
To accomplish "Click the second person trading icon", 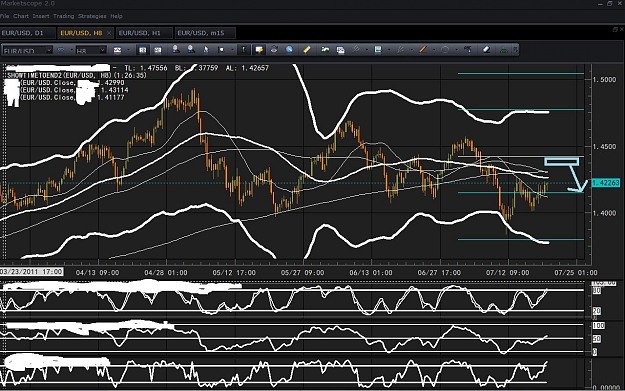I will [191, 49].
